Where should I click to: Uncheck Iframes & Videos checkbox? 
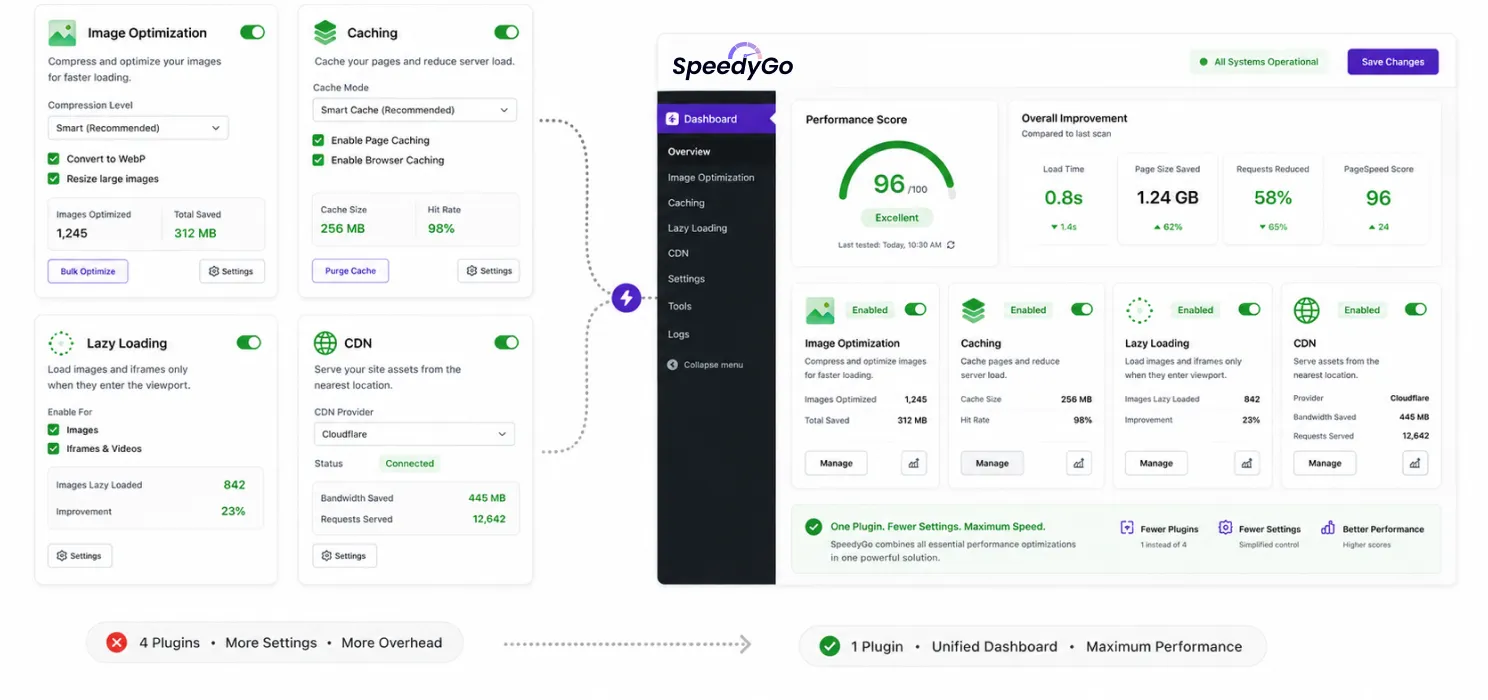click(54, 449)
